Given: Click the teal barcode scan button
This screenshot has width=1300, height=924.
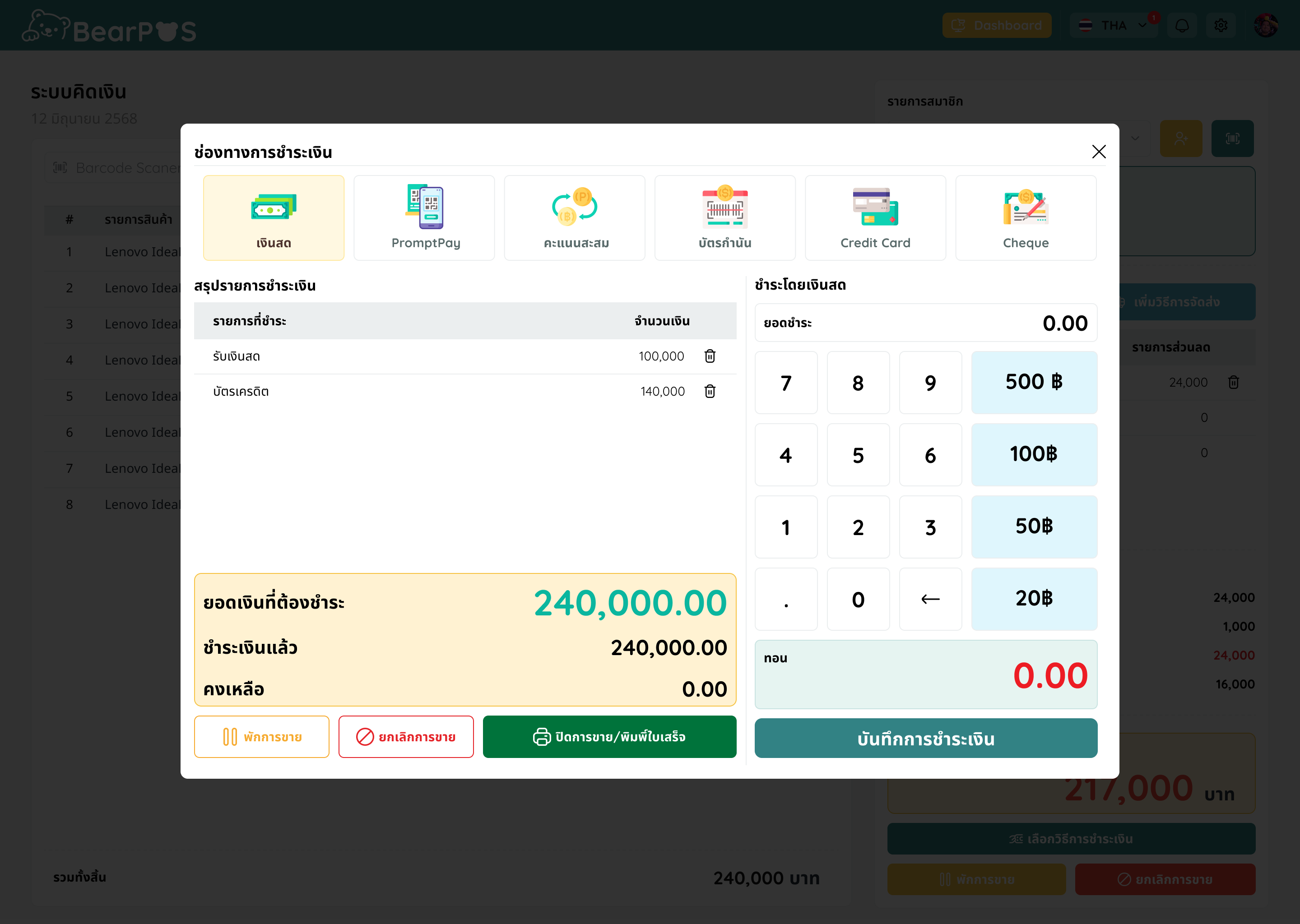Looking at the screenshot, I should click(1232, 138).
